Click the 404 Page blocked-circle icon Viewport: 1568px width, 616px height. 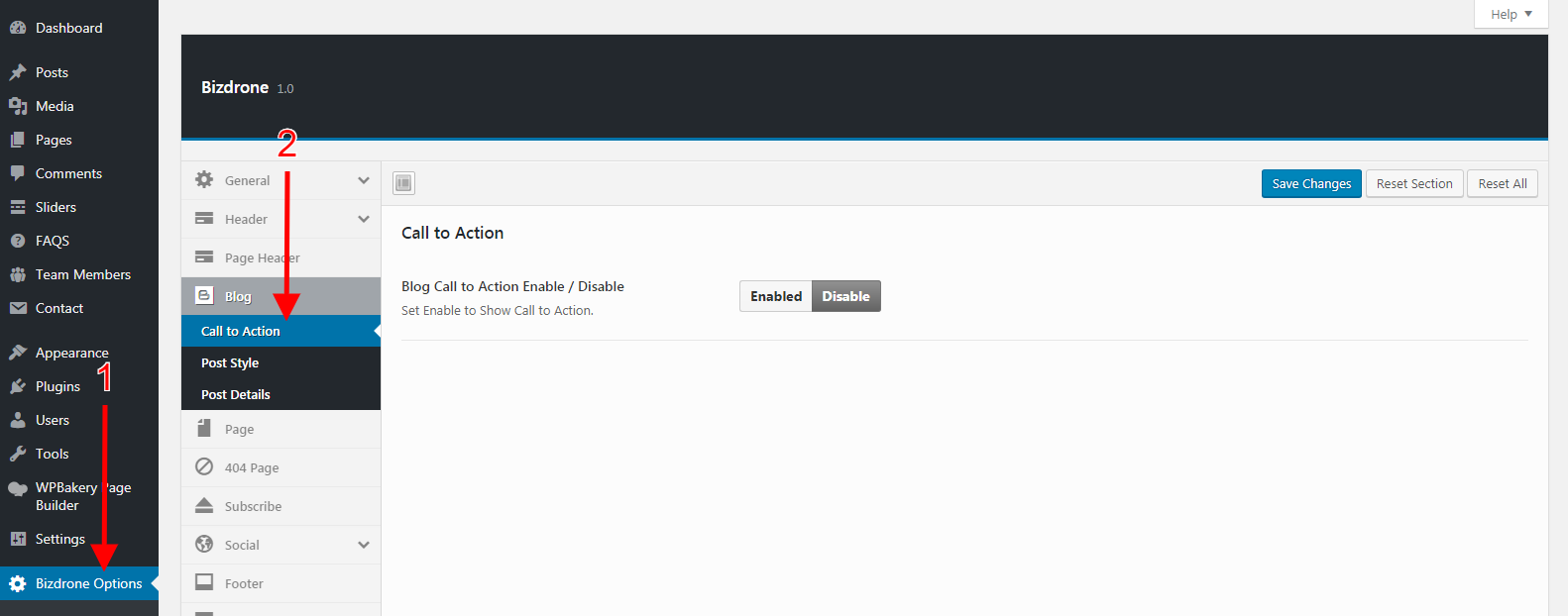pyautogui.click(x=204, y=466)
